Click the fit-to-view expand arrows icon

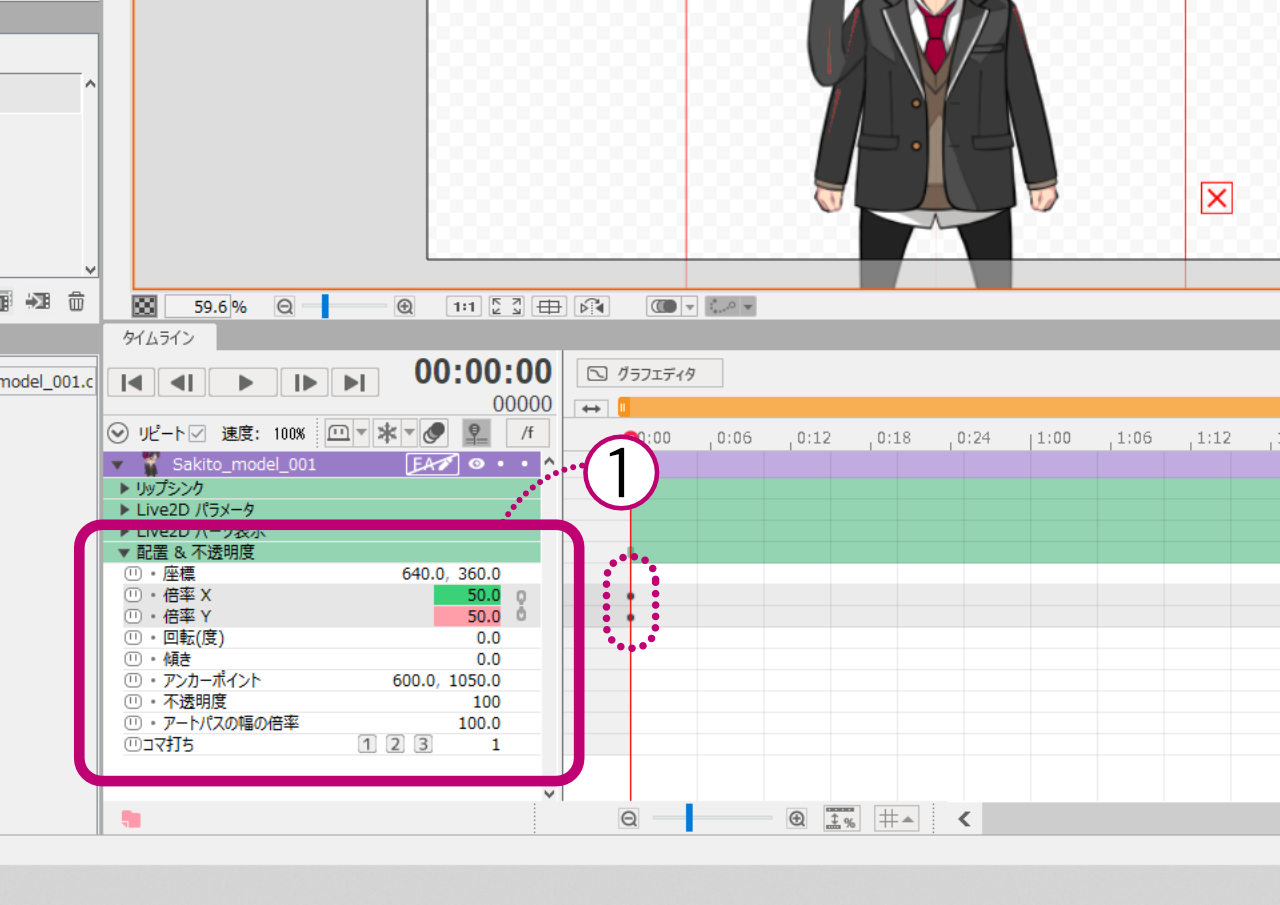(506, 307)
